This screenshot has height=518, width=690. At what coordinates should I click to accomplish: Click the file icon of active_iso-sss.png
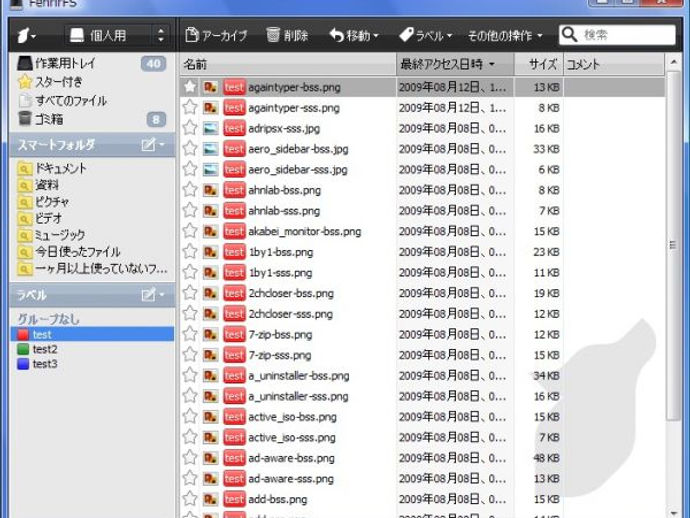point(211,437)
